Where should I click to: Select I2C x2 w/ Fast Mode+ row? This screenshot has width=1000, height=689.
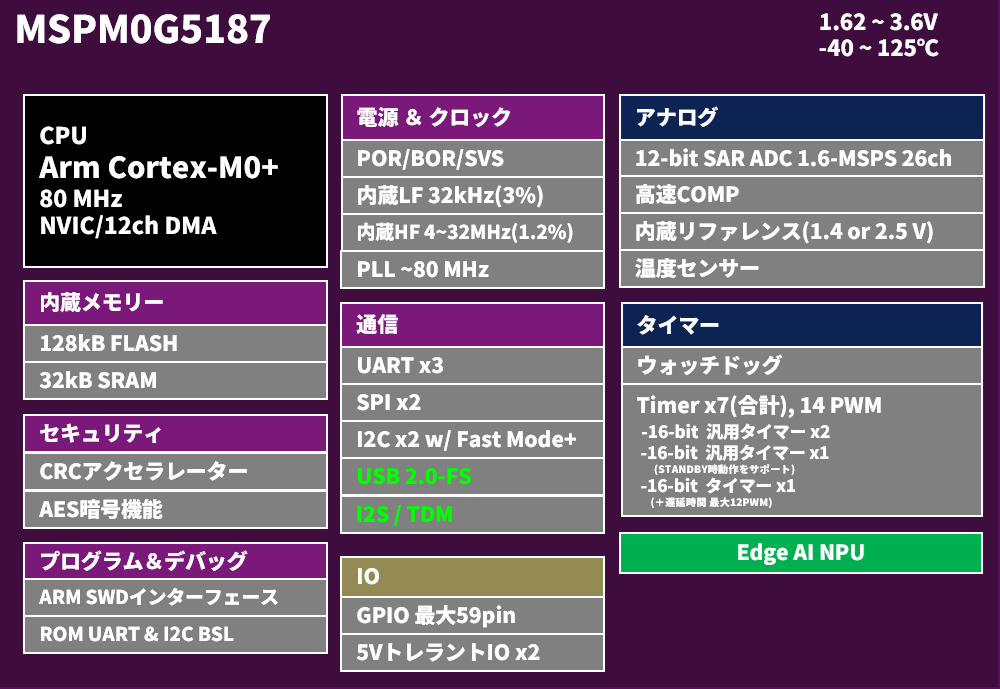[473, 440]
